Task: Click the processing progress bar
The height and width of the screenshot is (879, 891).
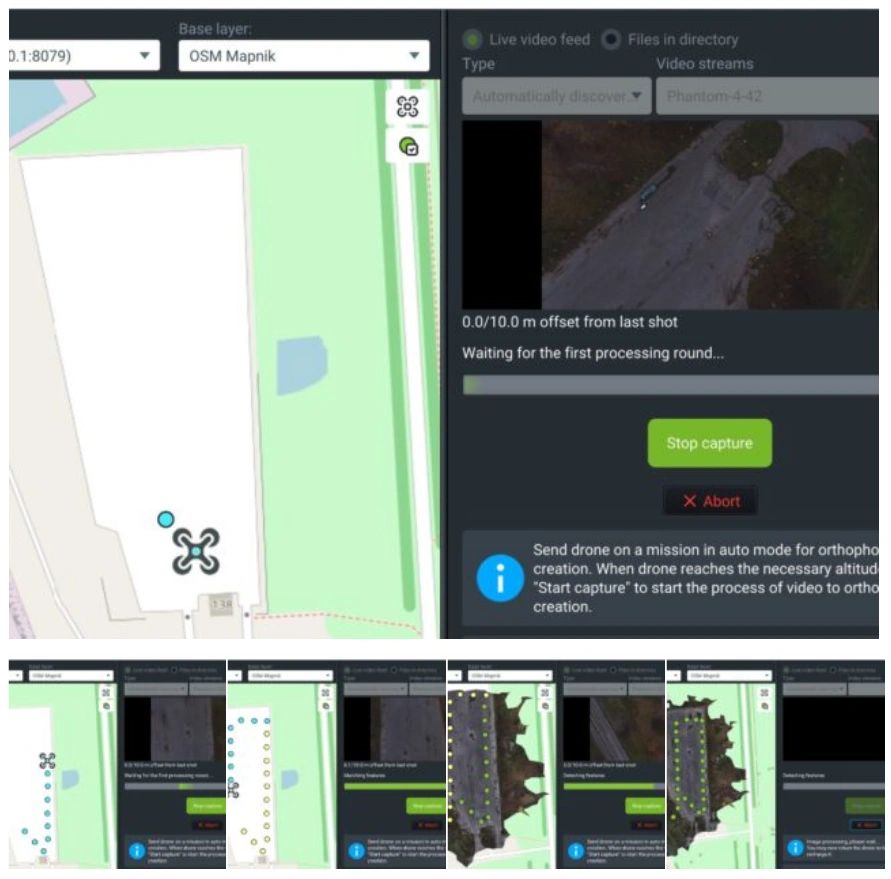Action: click(670, 383)
